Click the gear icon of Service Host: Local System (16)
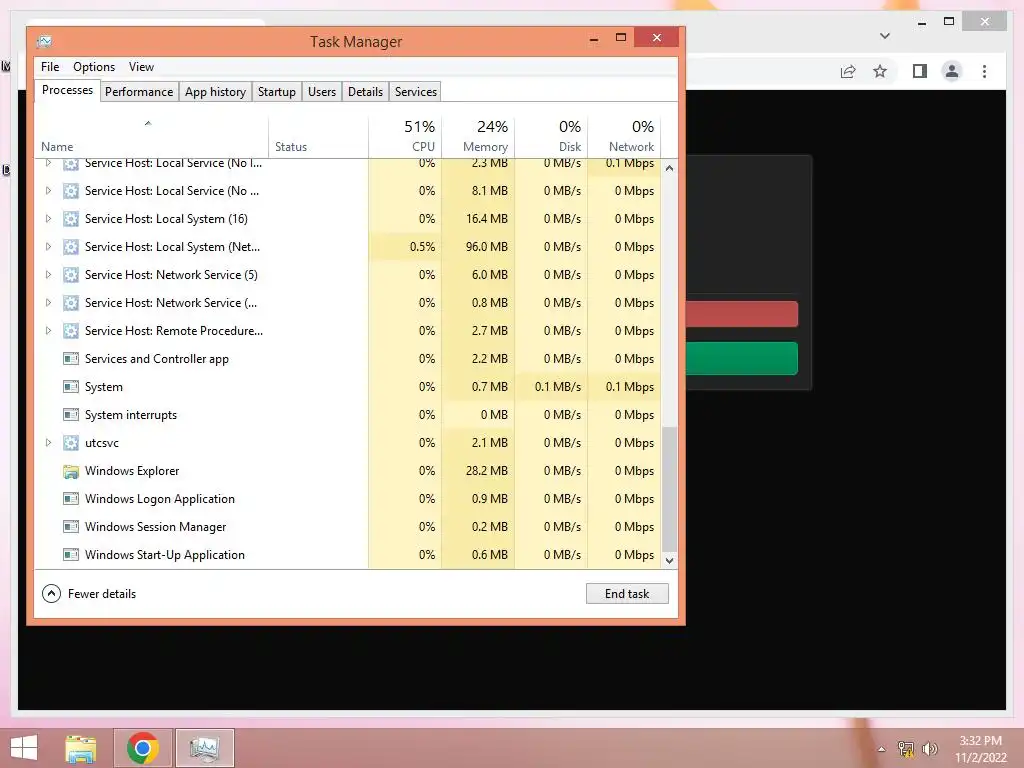The image size is (1024, 768). tap(71, 219)
